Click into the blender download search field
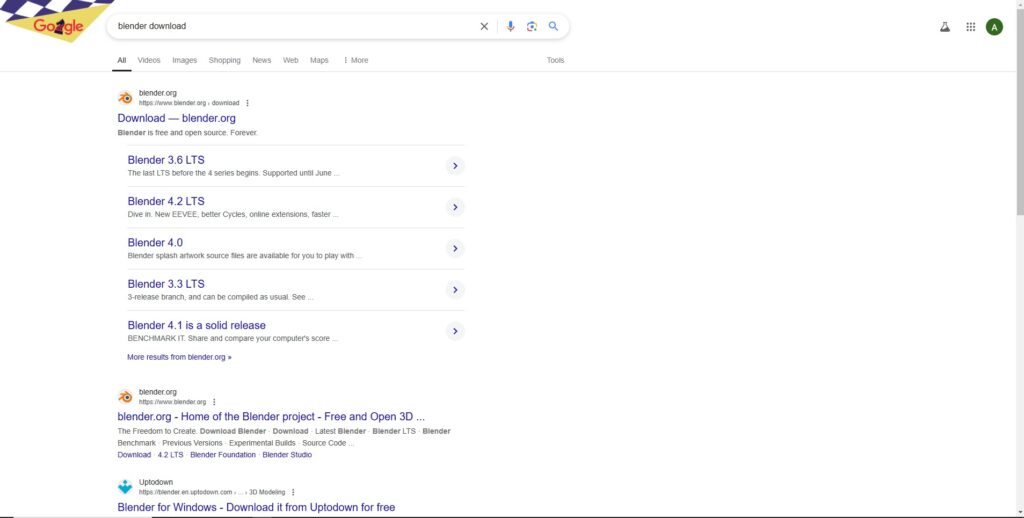The image size is (1024, 518). (x=294, y=26)
